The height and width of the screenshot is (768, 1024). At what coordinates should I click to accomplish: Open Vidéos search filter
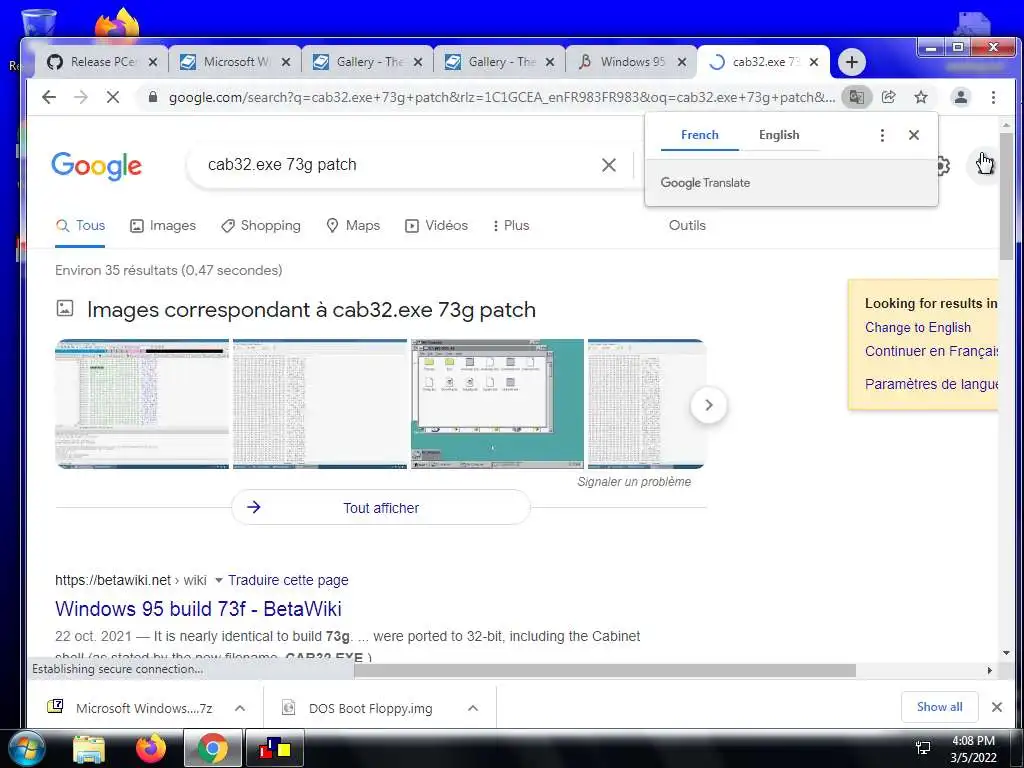[436, 225]
